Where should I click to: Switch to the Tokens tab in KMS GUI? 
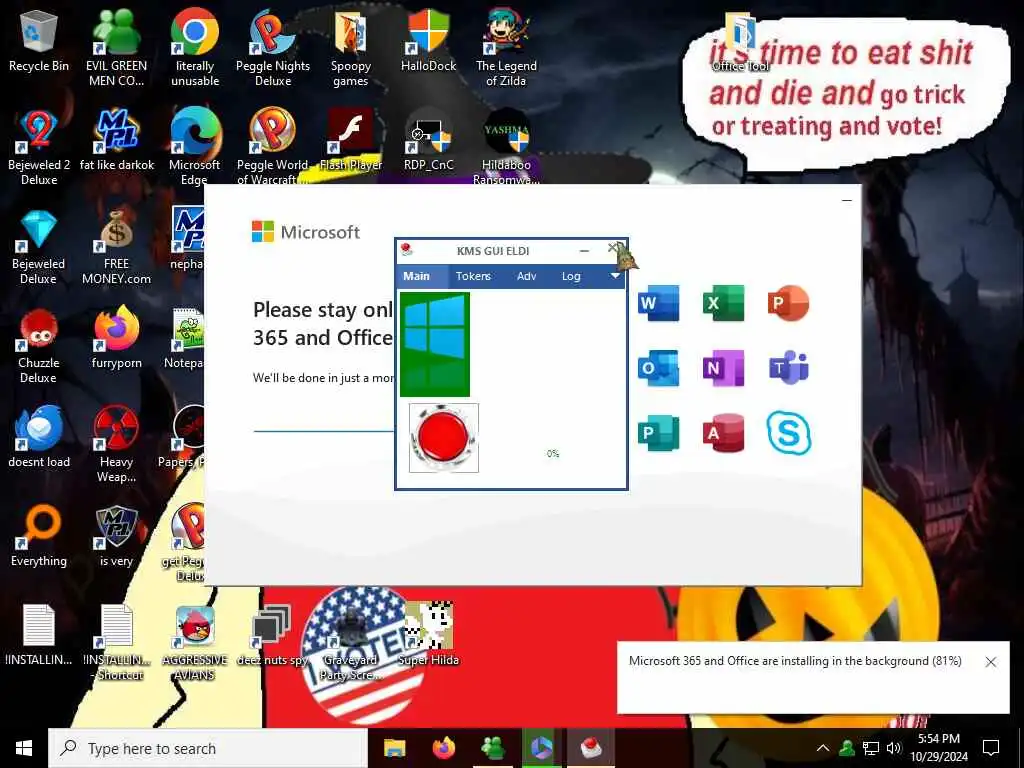point(473,276)
